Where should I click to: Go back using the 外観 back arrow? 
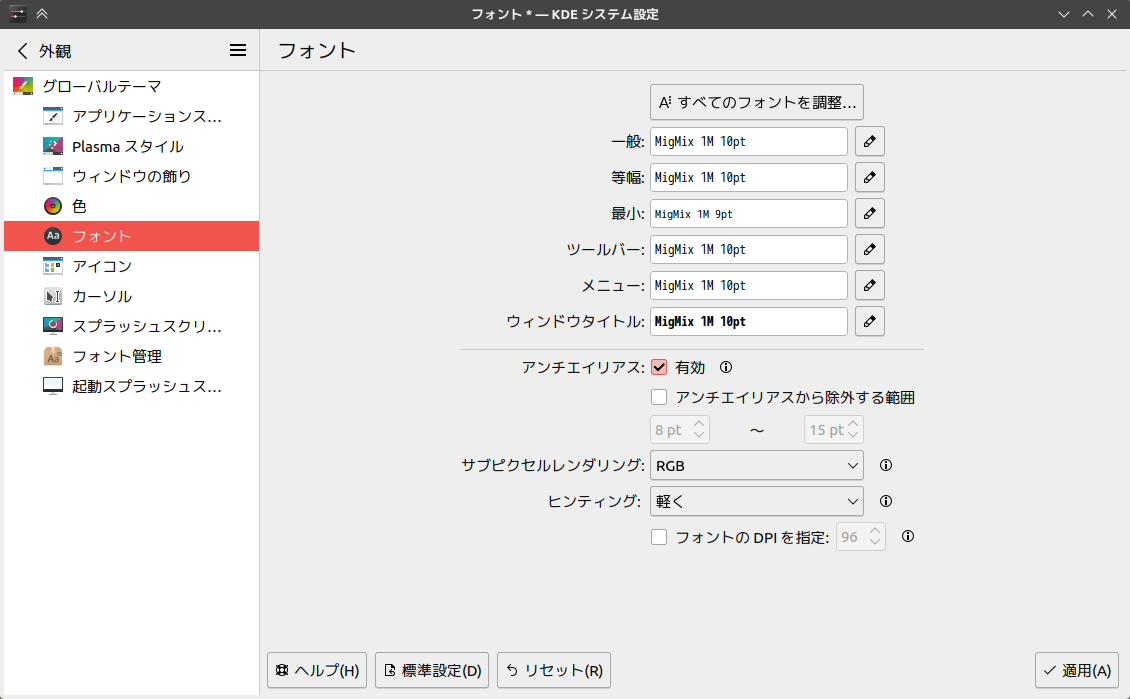click(x=22, y=50)
